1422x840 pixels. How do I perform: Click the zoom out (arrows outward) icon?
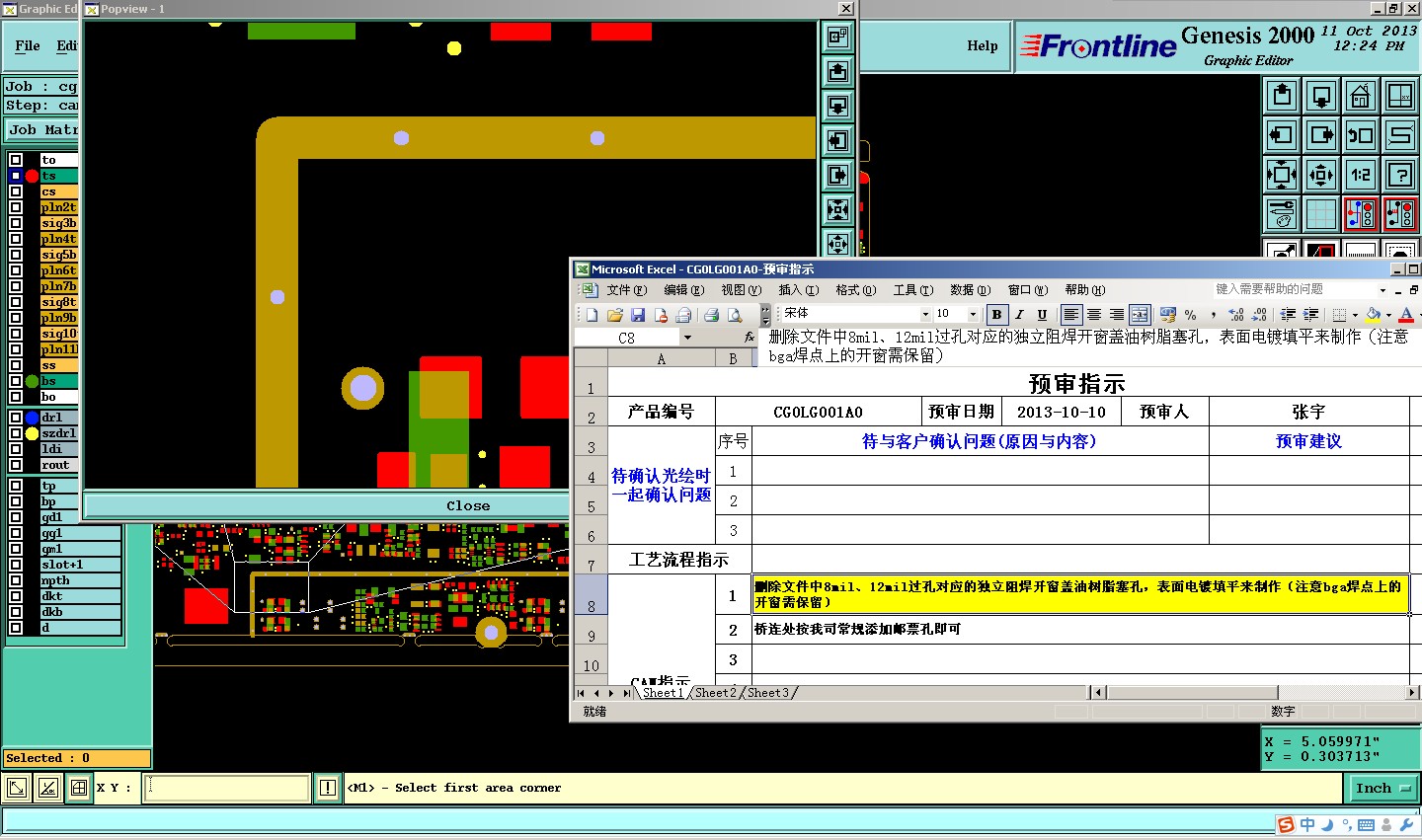click(x=1321, y=175)
